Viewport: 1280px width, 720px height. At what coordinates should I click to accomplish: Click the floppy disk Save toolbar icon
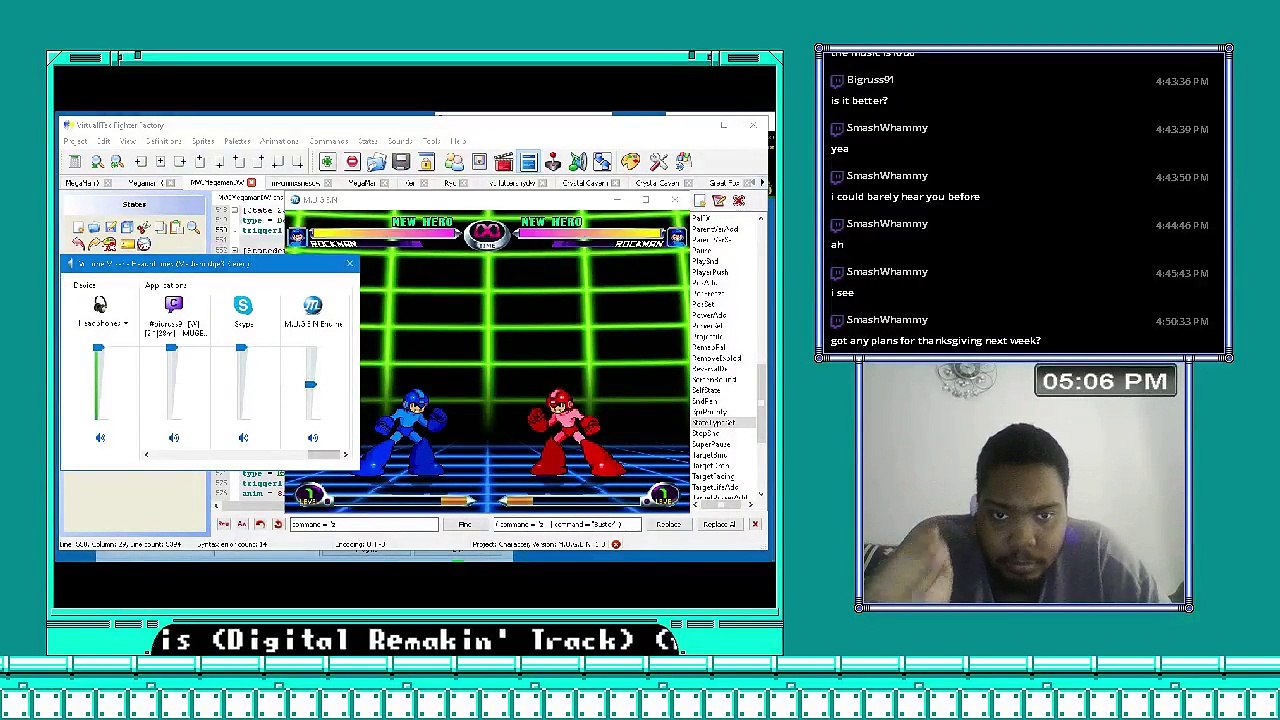[x=401, y=162]
